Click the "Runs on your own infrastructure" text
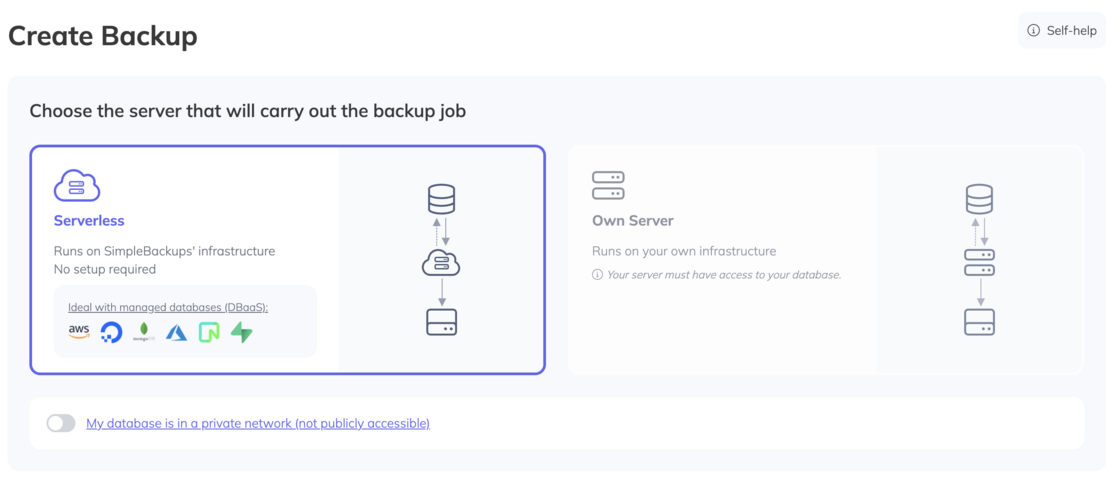 click(684, 251)
